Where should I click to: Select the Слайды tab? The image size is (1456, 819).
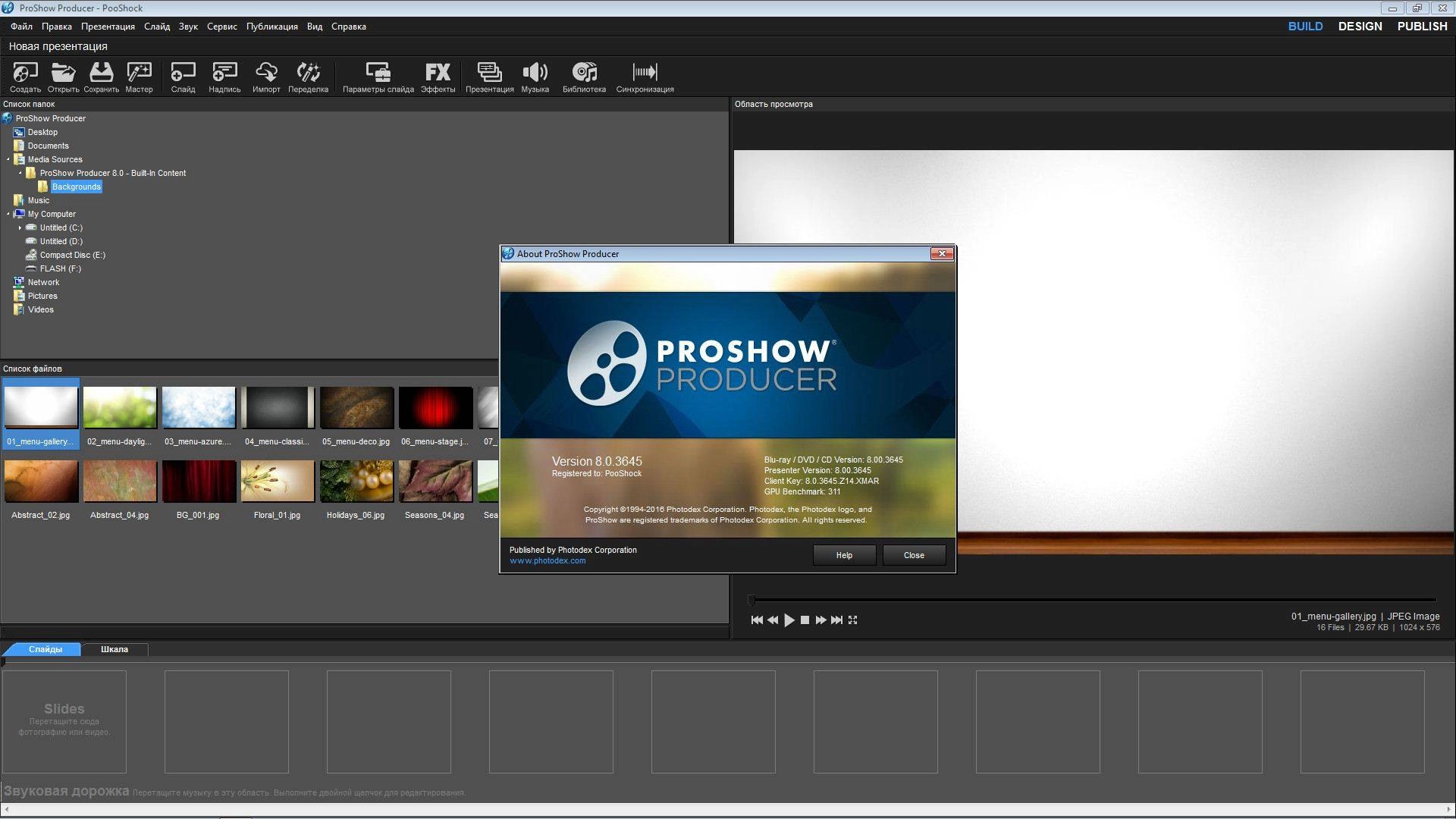[45, 650]
